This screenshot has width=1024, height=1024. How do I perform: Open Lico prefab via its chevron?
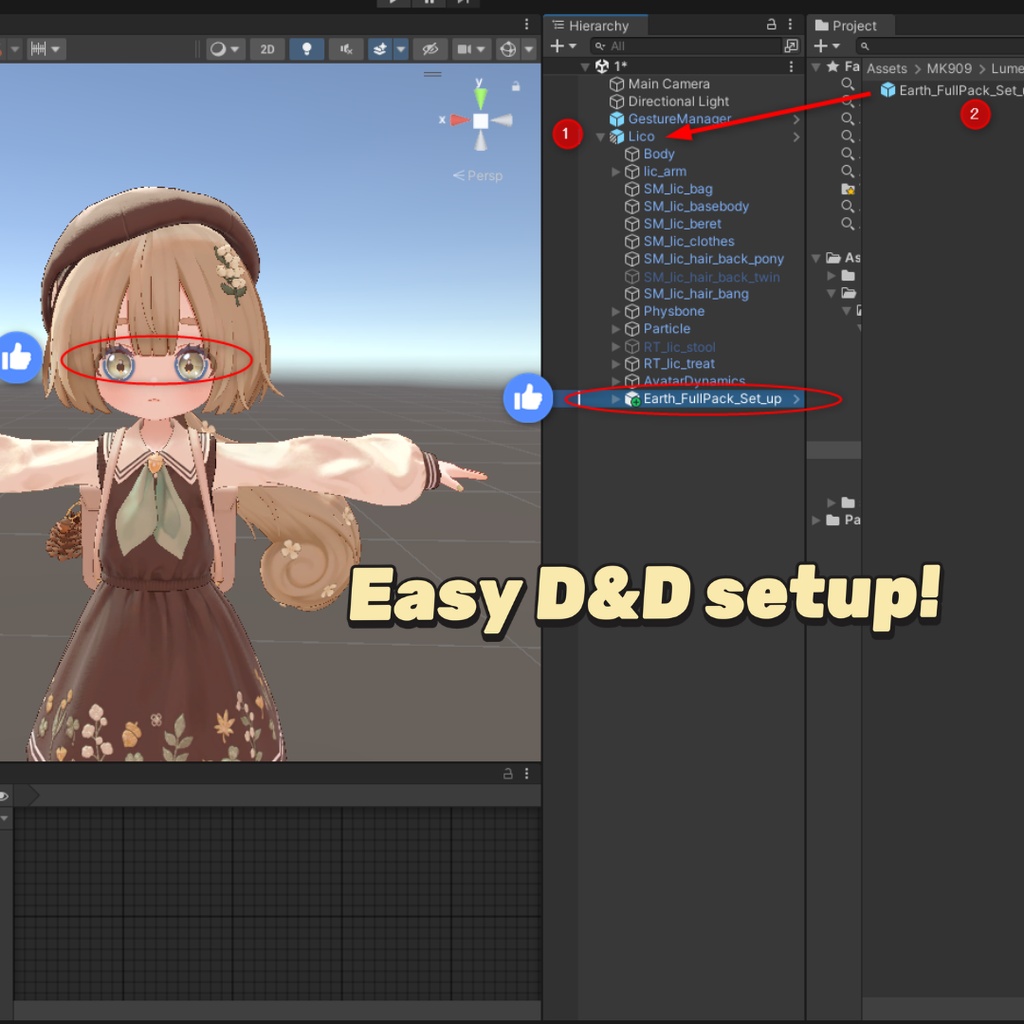click(796, 137)
